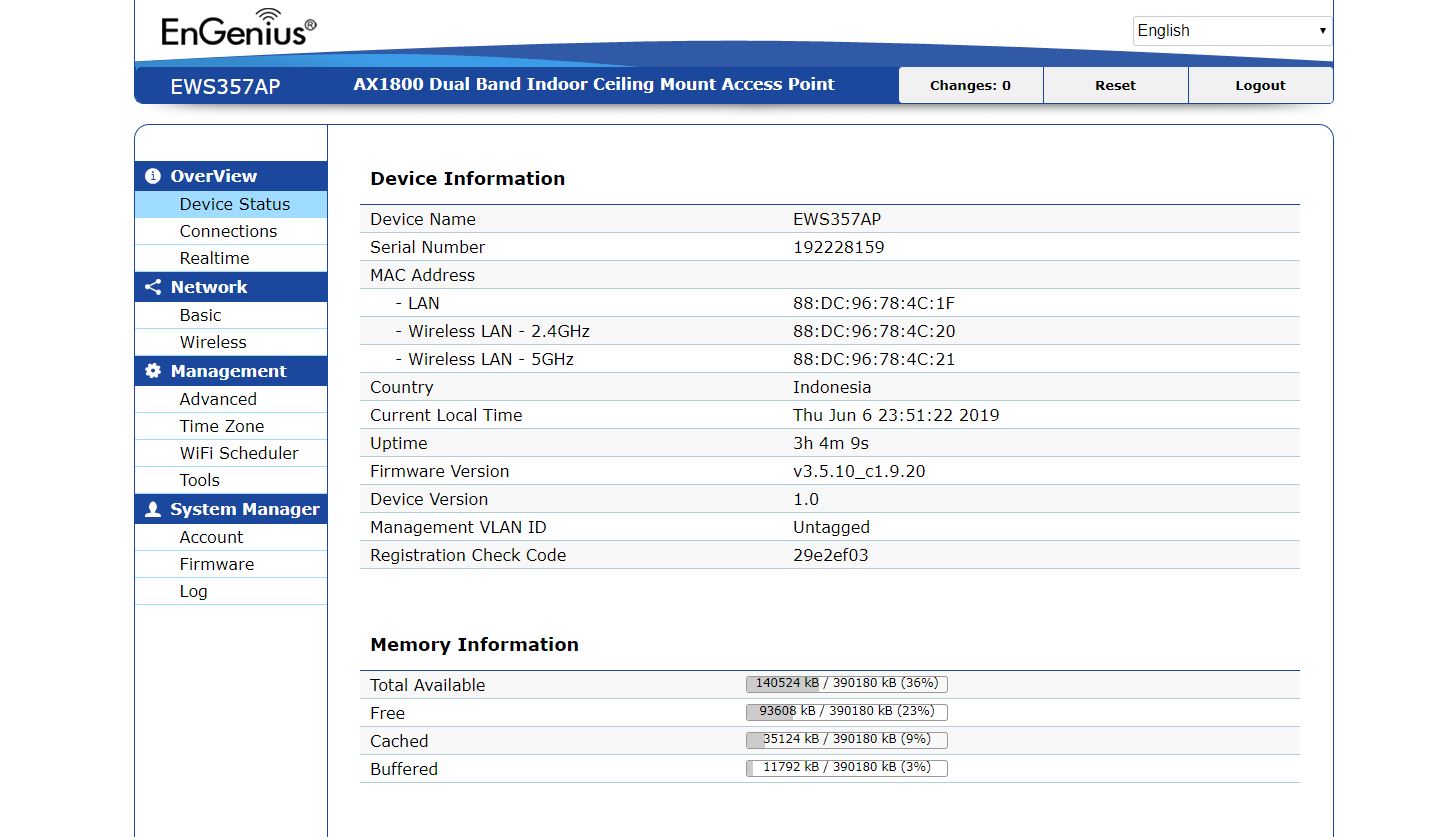Open the Realtime page
Screen dimensions: 1430x837
click(231, 258)
